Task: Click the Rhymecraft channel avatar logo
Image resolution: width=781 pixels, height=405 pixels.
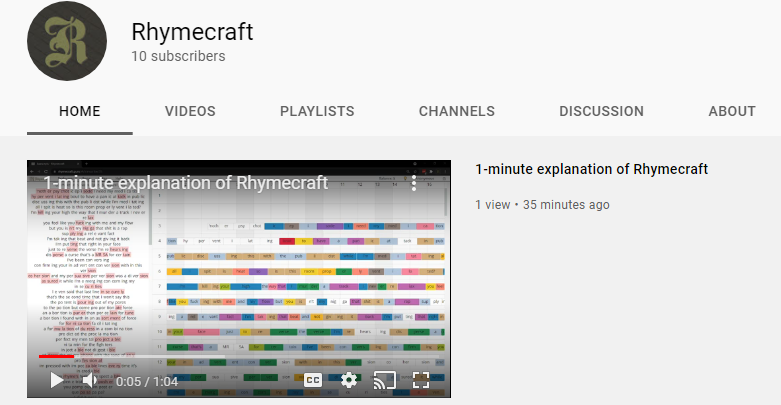Action: click(67, 41)
